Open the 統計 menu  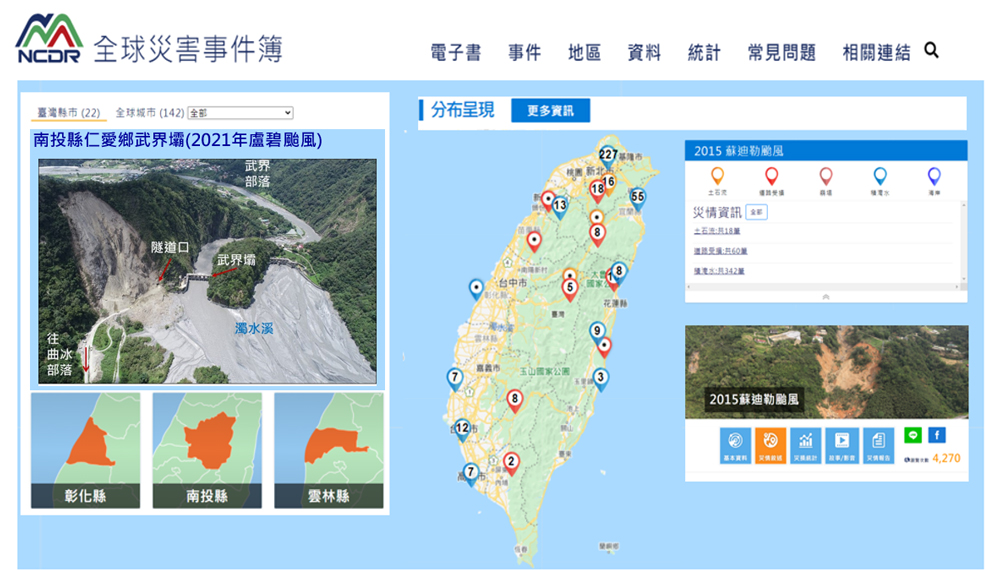(704, 52)
